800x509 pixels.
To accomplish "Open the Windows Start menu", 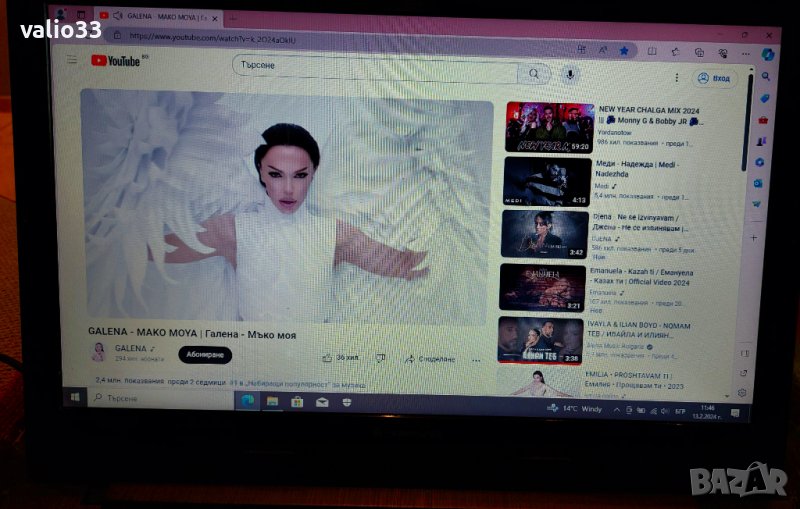I will click(76, 397).
